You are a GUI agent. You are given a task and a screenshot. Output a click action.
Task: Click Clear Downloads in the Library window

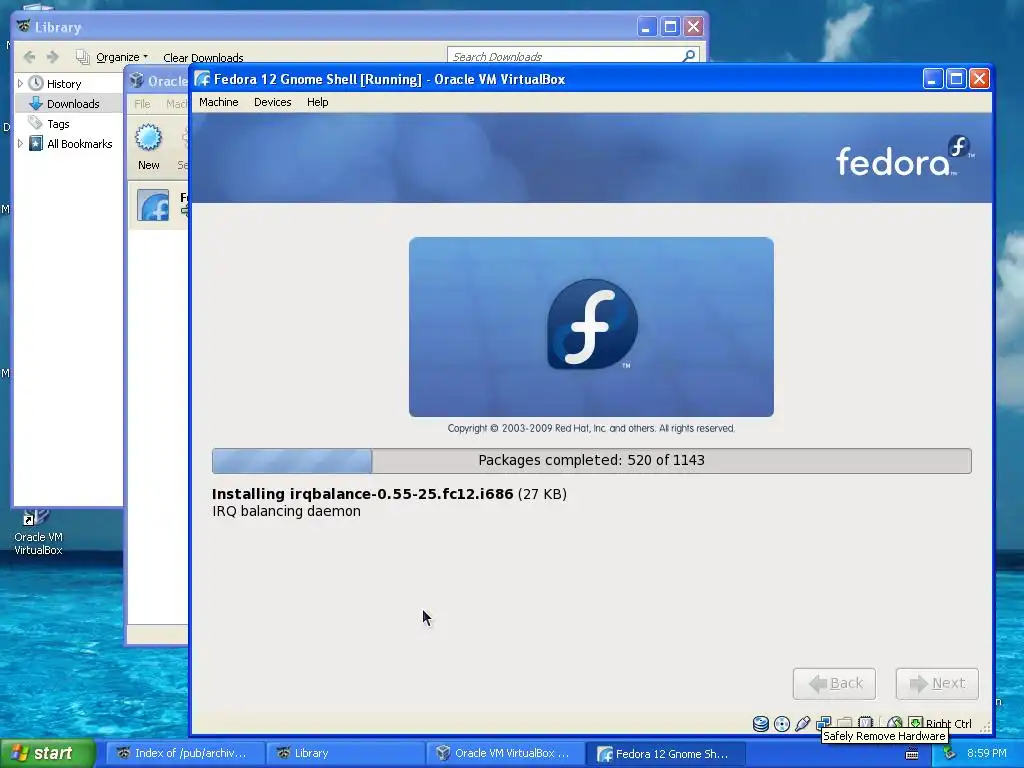[x=203, y=57]
